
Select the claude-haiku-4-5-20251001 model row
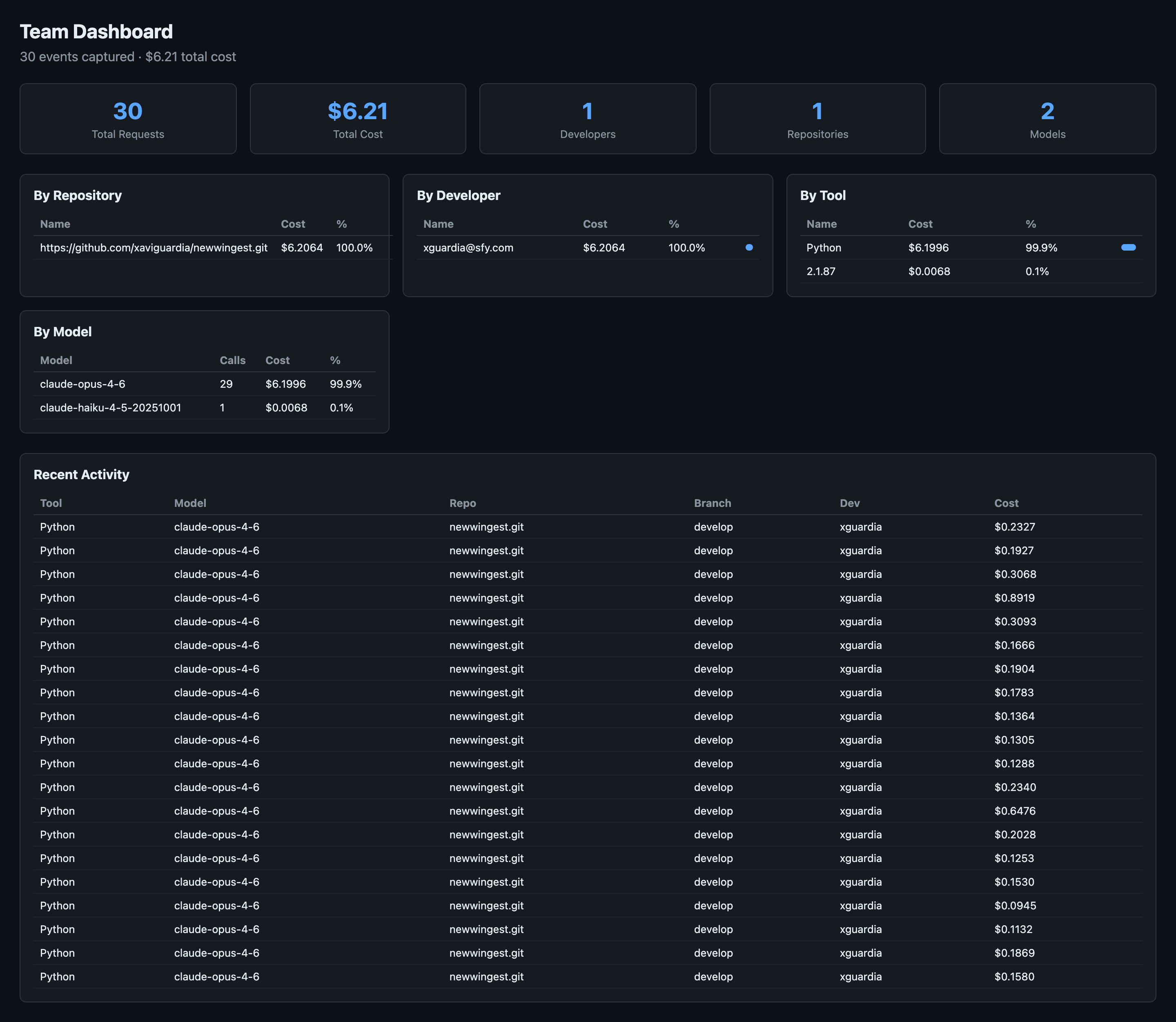coord(111,407)
